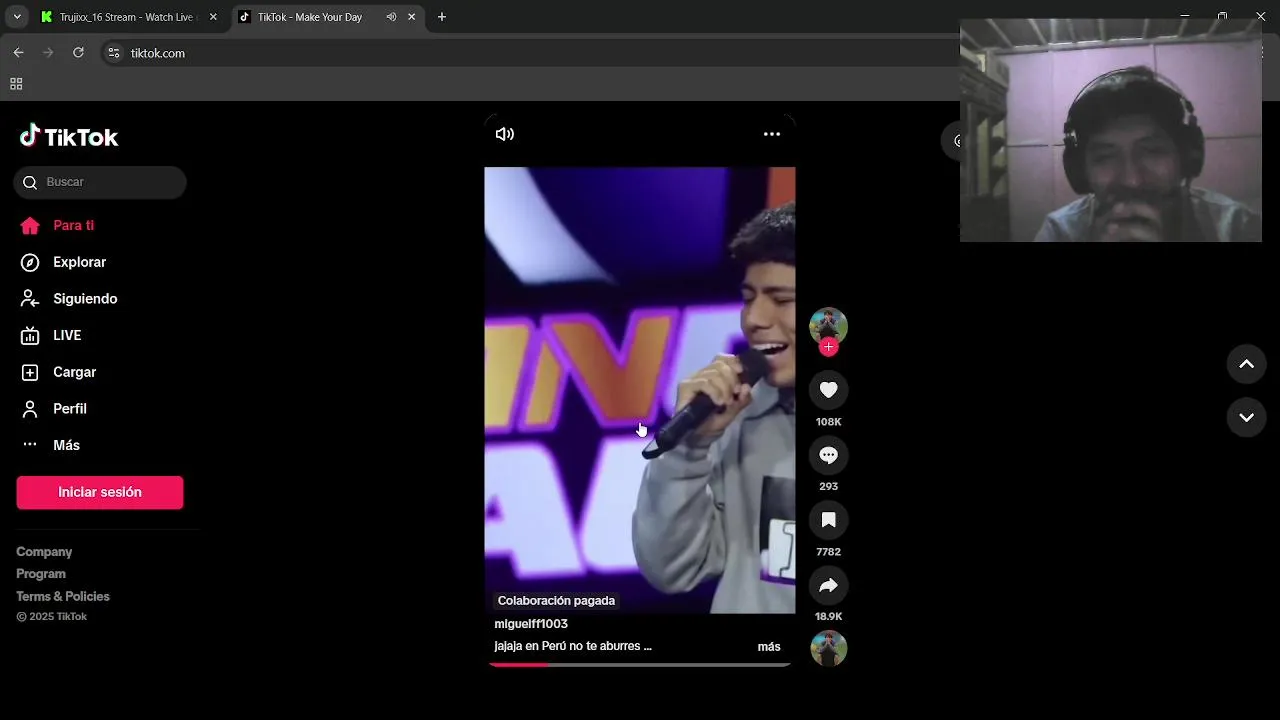Go to the previous video with up chevron
This screenshot has width=1280, height=720.
1246,364
